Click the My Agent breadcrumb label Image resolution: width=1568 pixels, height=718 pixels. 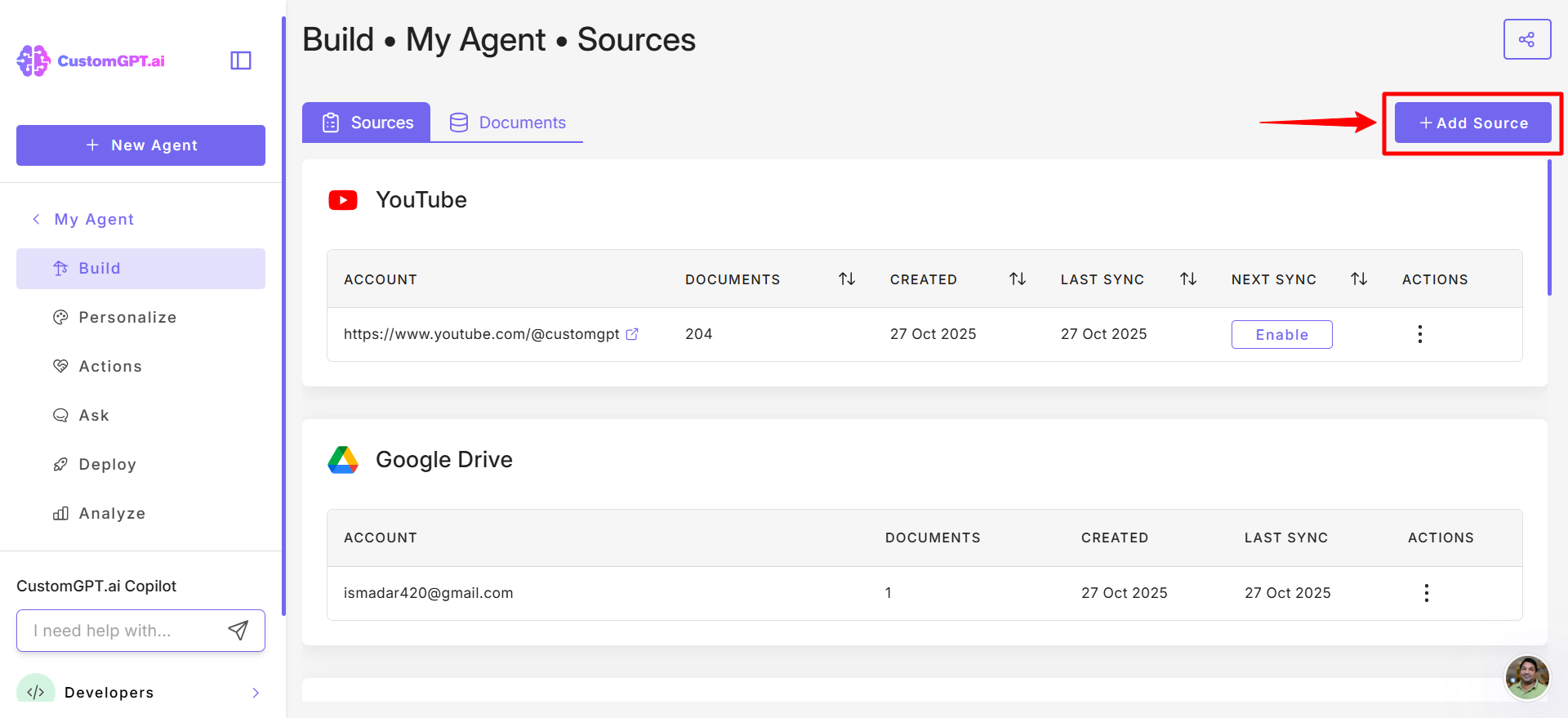94,219
